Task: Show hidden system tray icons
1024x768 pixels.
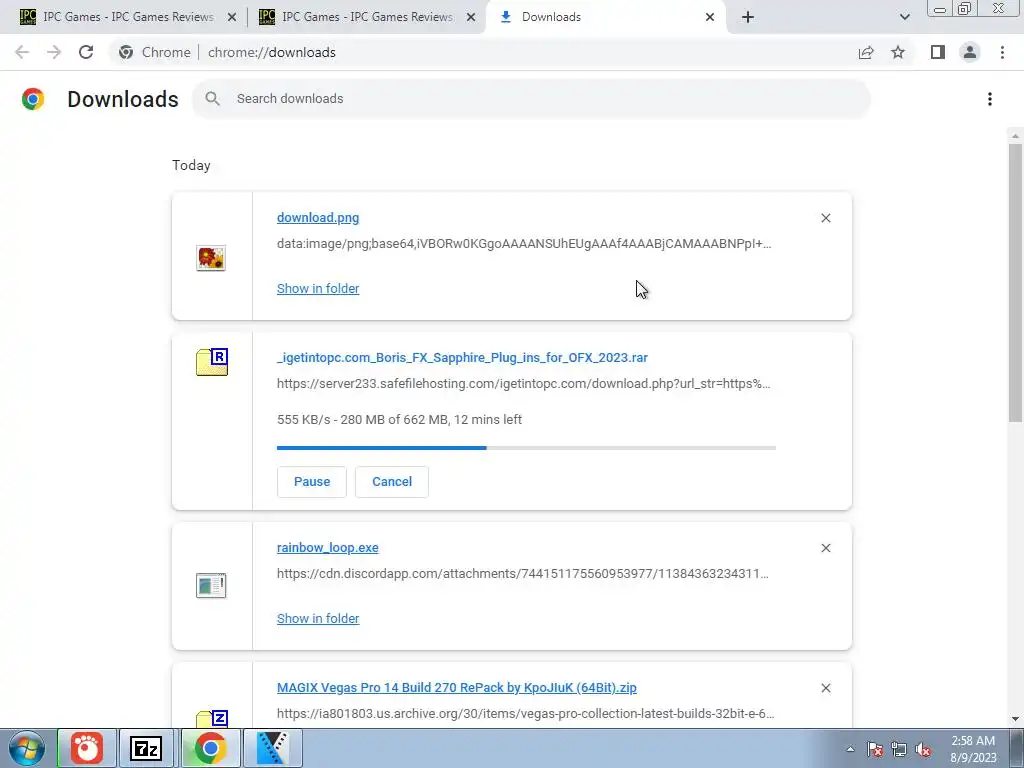Action: coord(850,749)
